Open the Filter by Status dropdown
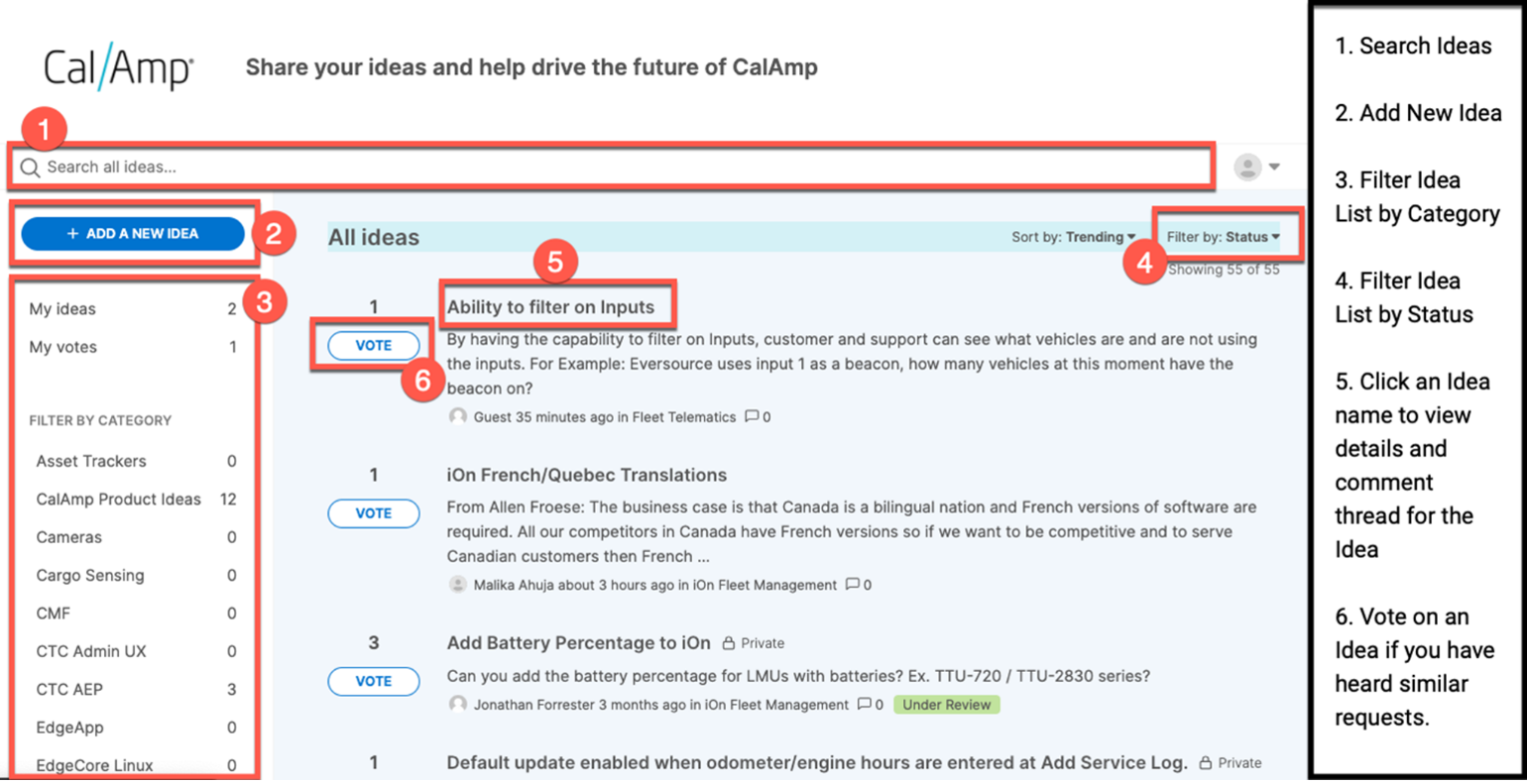Image resolution: width=1527 pixels, height=784 pixels. tap(1223, 237)
